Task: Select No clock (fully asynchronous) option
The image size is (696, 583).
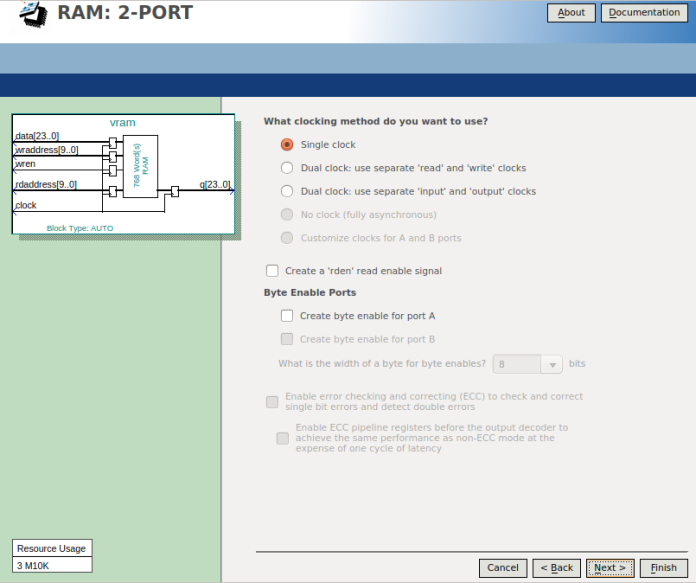Action: 287,215
